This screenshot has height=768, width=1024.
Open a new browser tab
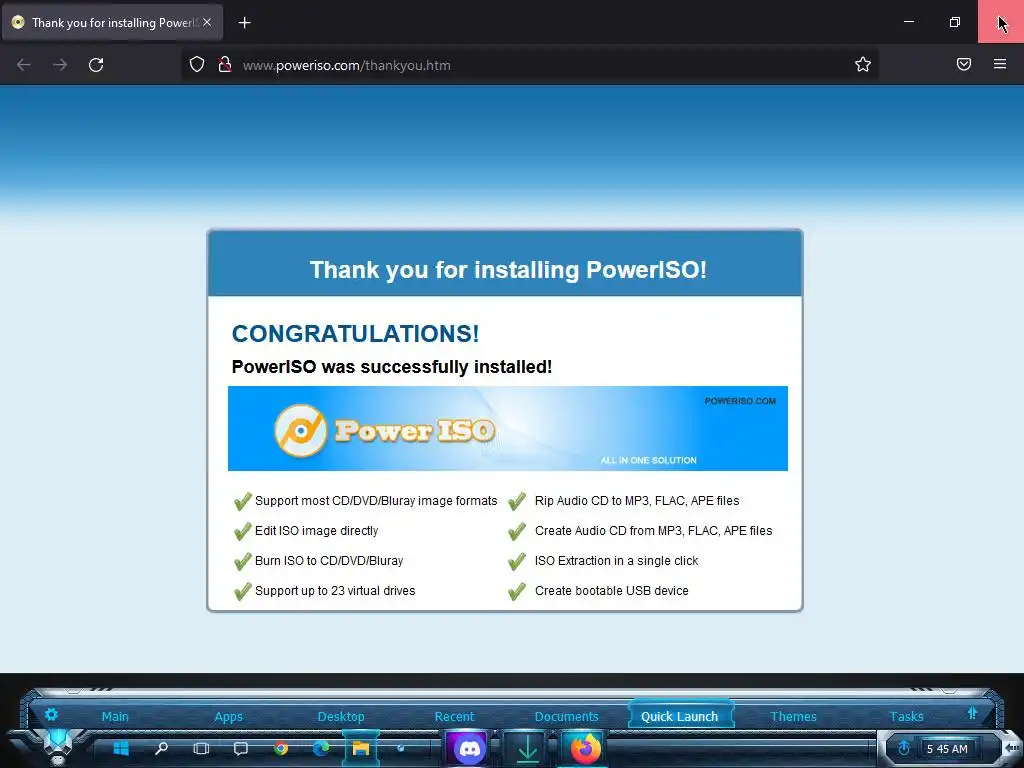(x=244, y=23)
